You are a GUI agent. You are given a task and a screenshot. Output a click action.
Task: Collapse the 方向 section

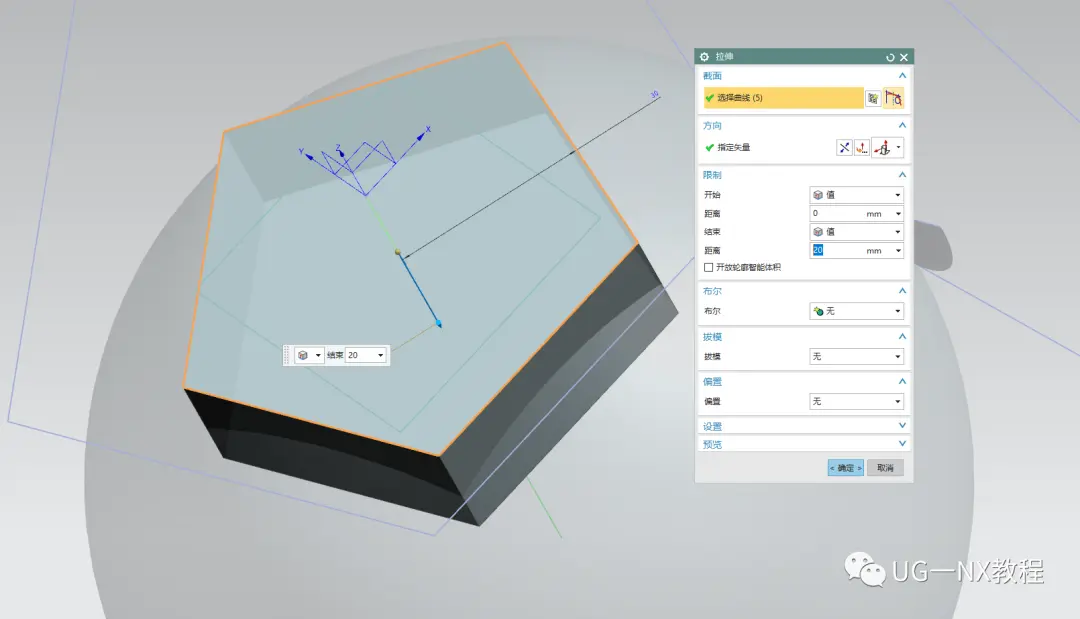click(902, 125)
